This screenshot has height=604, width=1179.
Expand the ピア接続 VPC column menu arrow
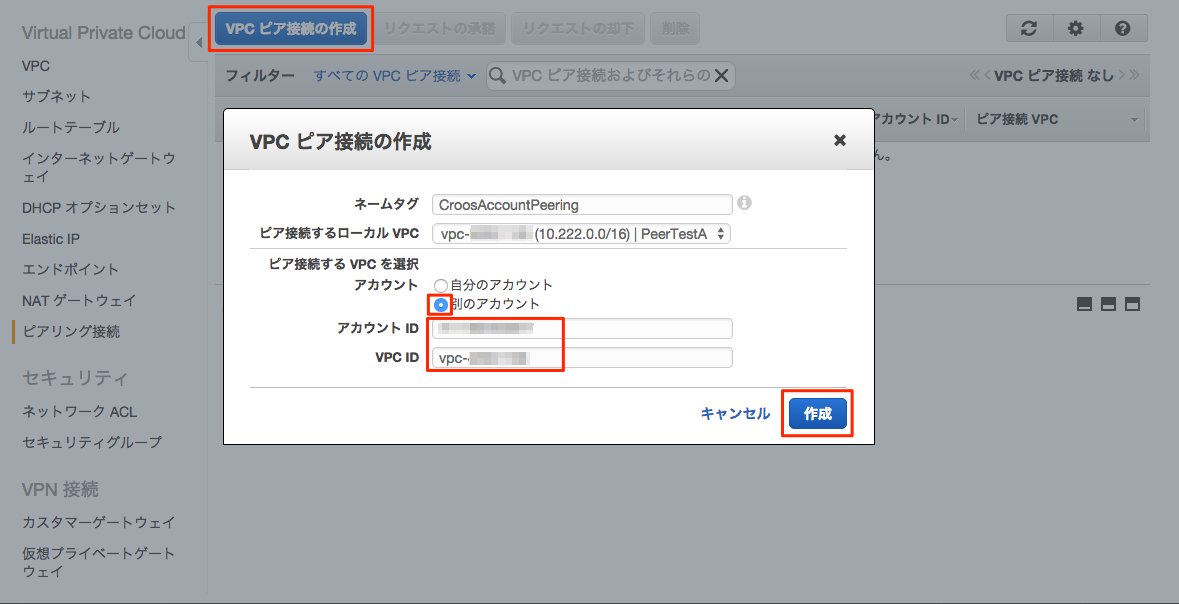coord(1133,120)
